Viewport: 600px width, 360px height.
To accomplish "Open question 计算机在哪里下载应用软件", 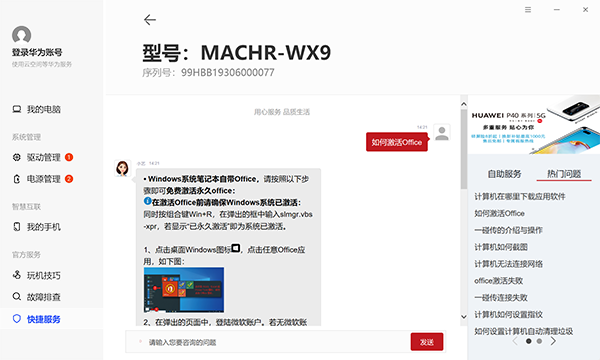I will click(x=520, y=197).
